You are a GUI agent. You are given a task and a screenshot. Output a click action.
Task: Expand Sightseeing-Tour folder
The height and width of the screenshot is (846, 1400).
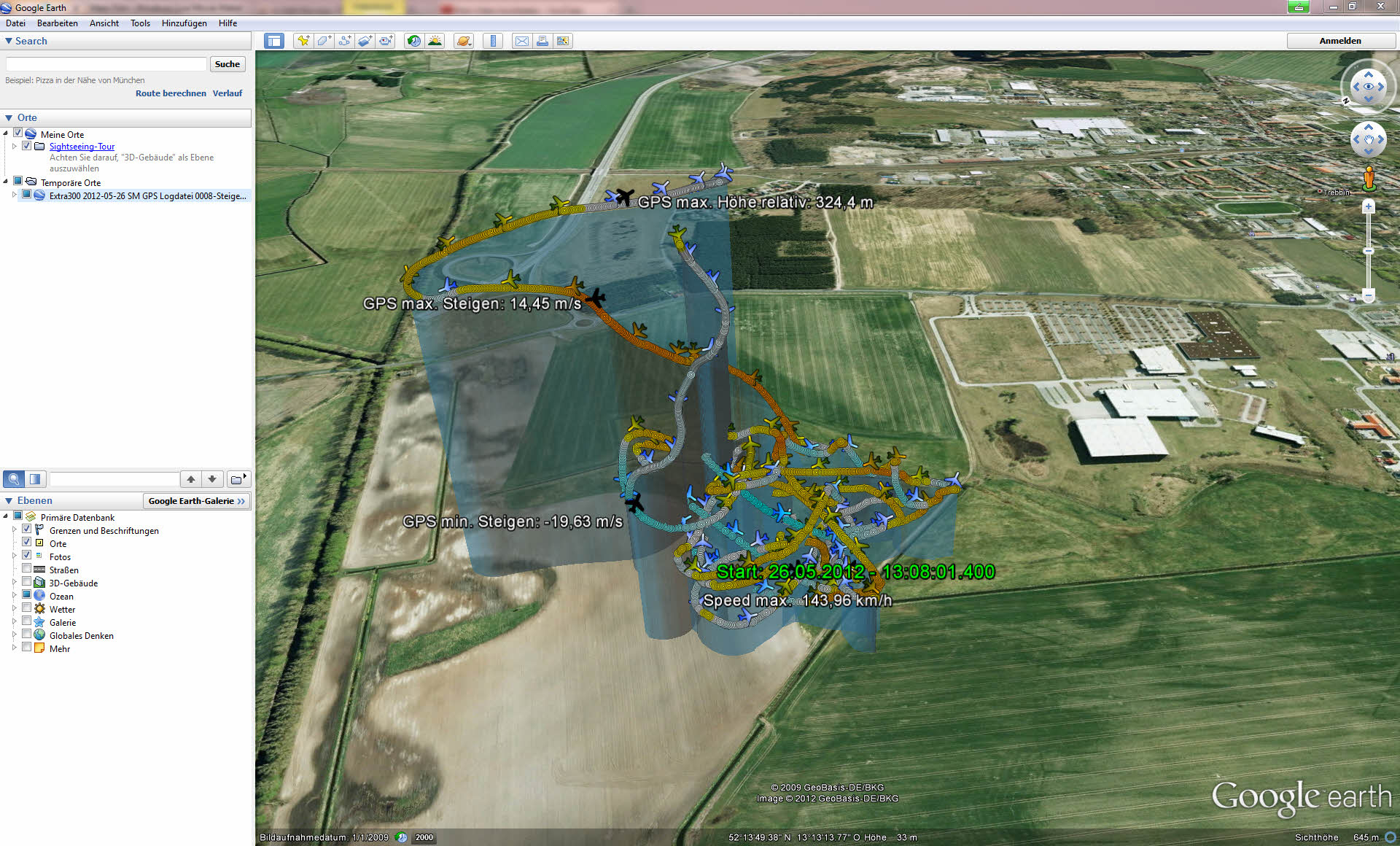15,147
